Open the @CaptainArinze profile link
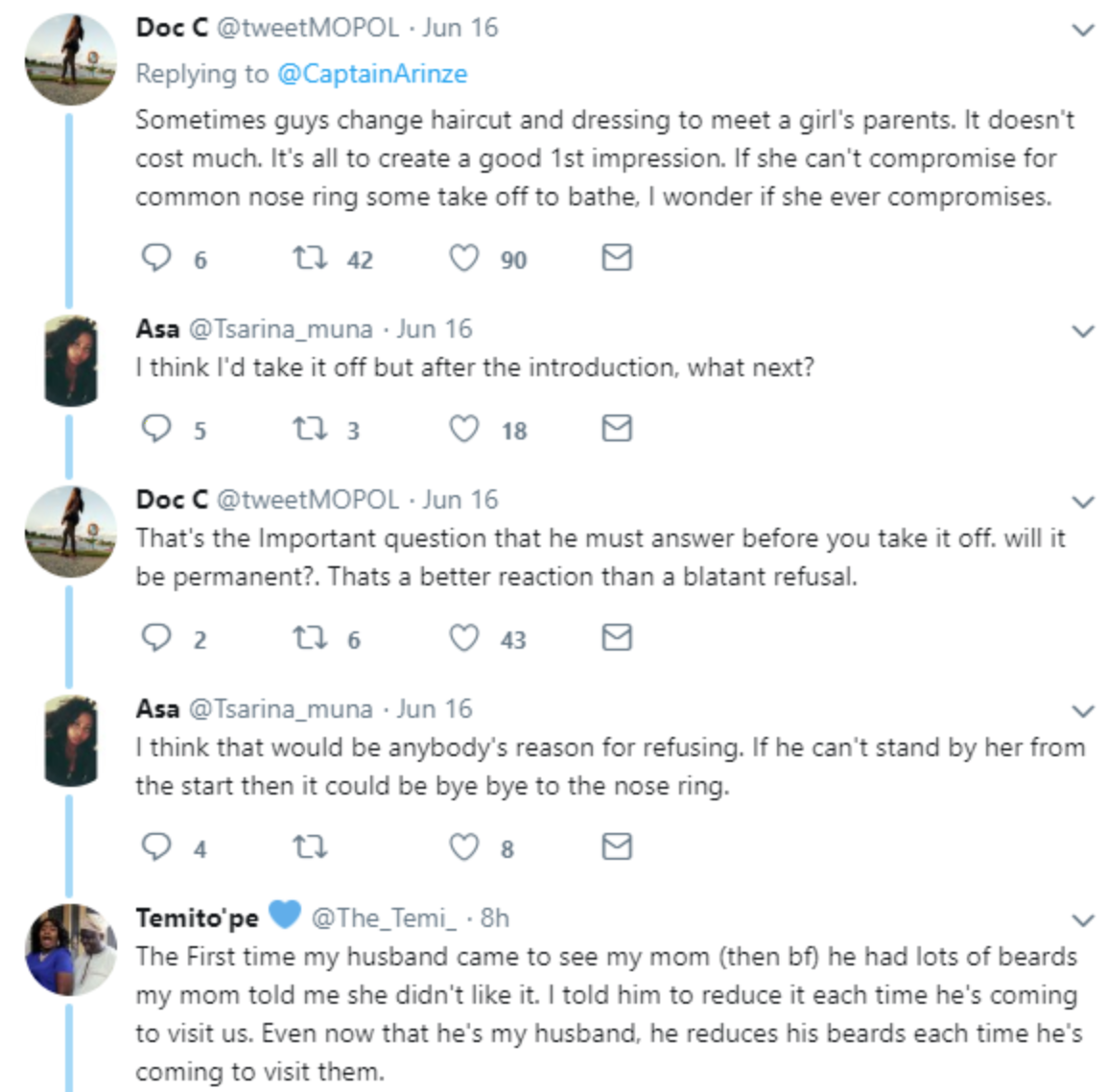The width and height of the screenshot is (1107, 1092). tap(372, 74)
